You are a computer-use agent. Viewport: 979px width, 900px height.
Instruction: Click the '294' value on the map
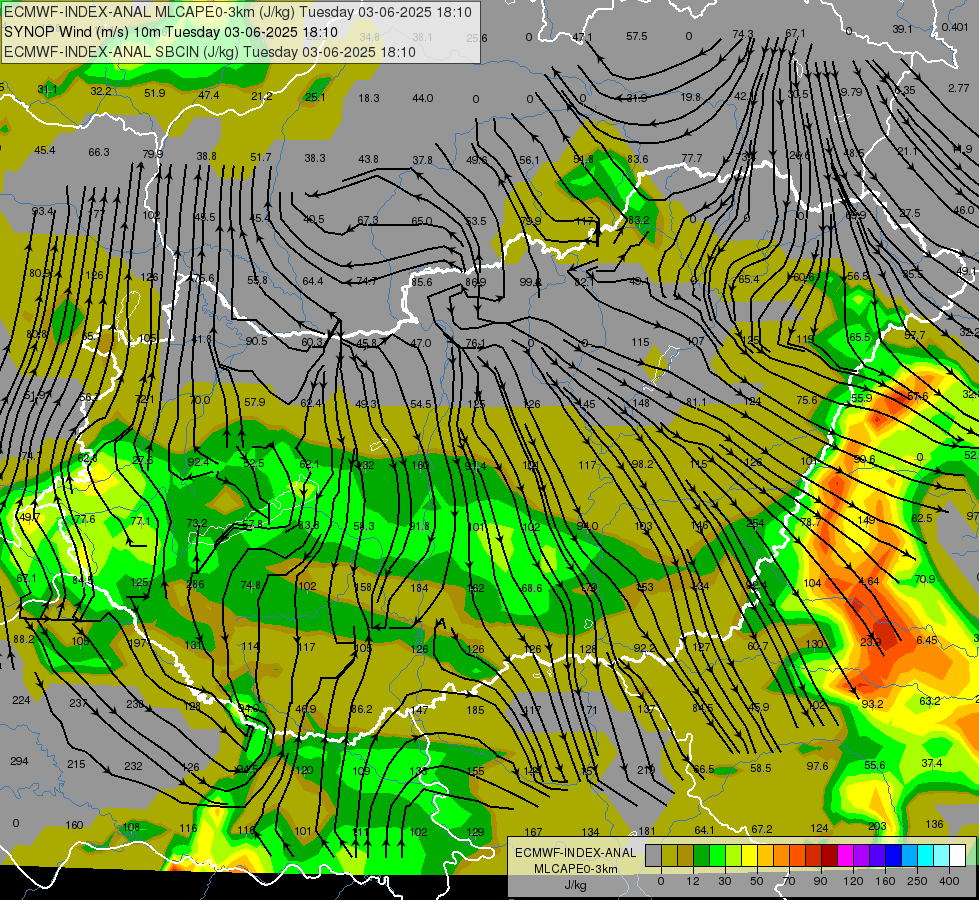tap(19, 761)
